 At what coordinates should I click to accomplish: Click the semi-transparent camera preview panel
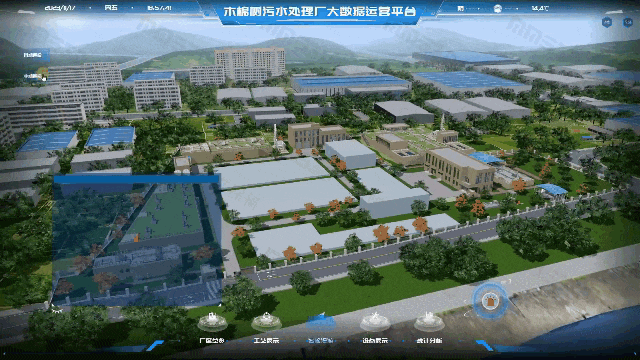137,240
